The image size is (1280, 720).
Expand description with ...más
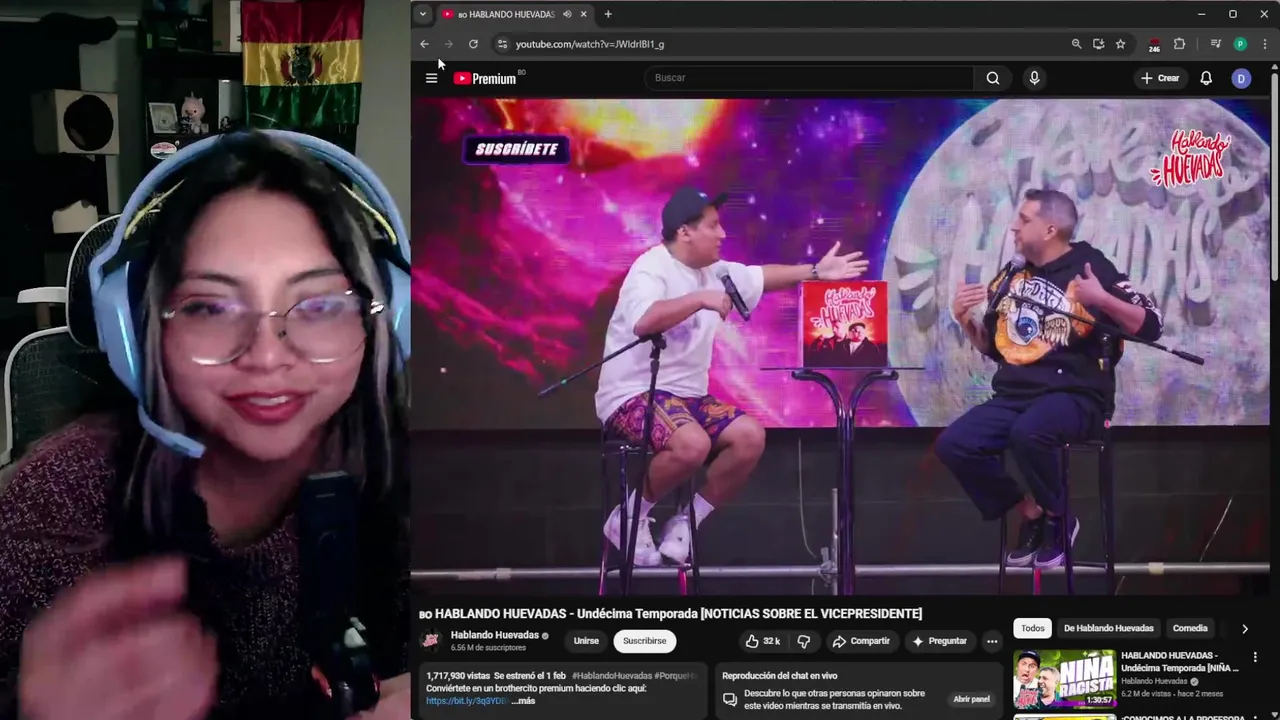523,701
